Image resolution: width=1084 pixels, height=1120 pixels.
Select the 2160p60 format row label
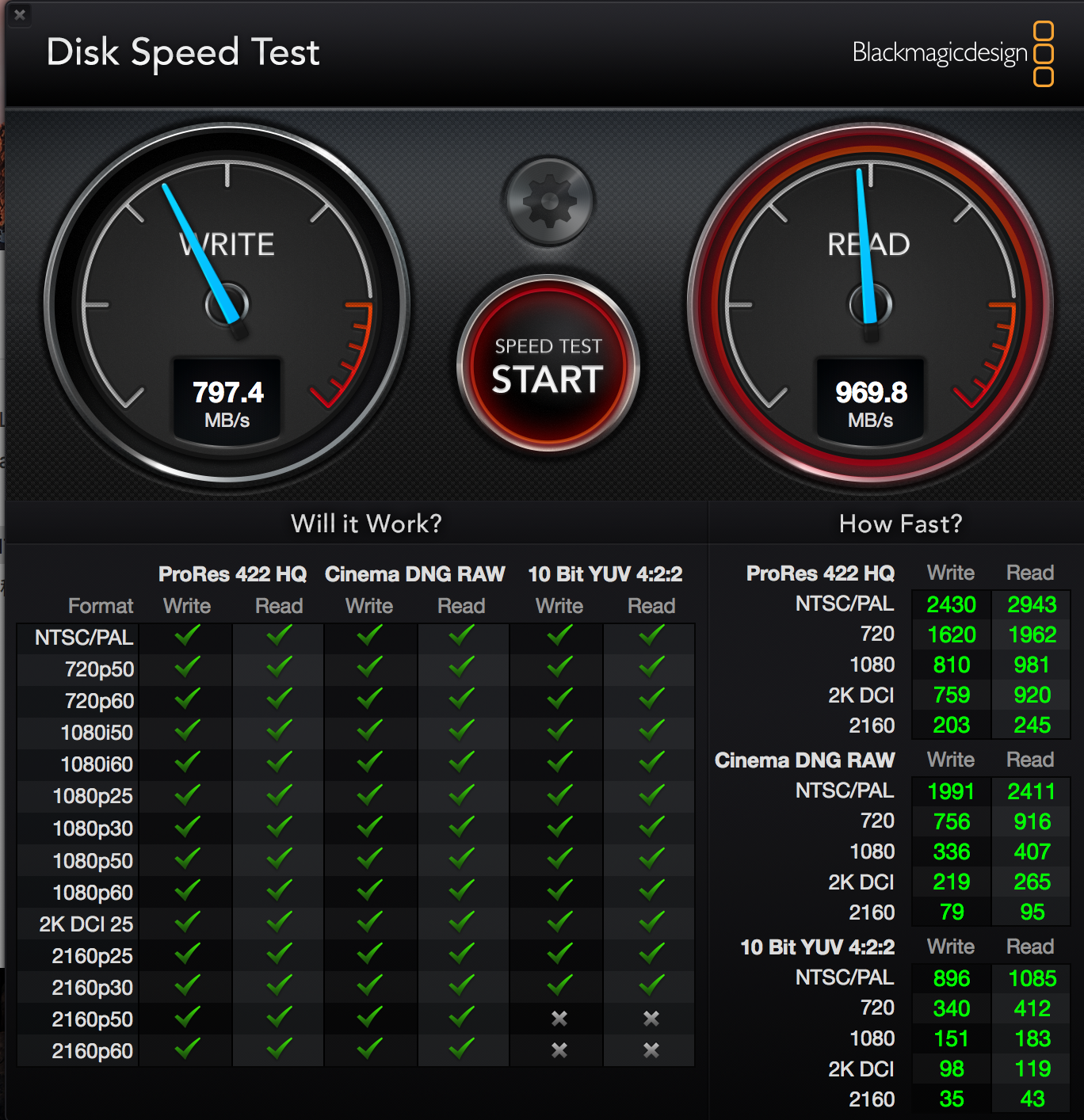tap(92, 1052)
